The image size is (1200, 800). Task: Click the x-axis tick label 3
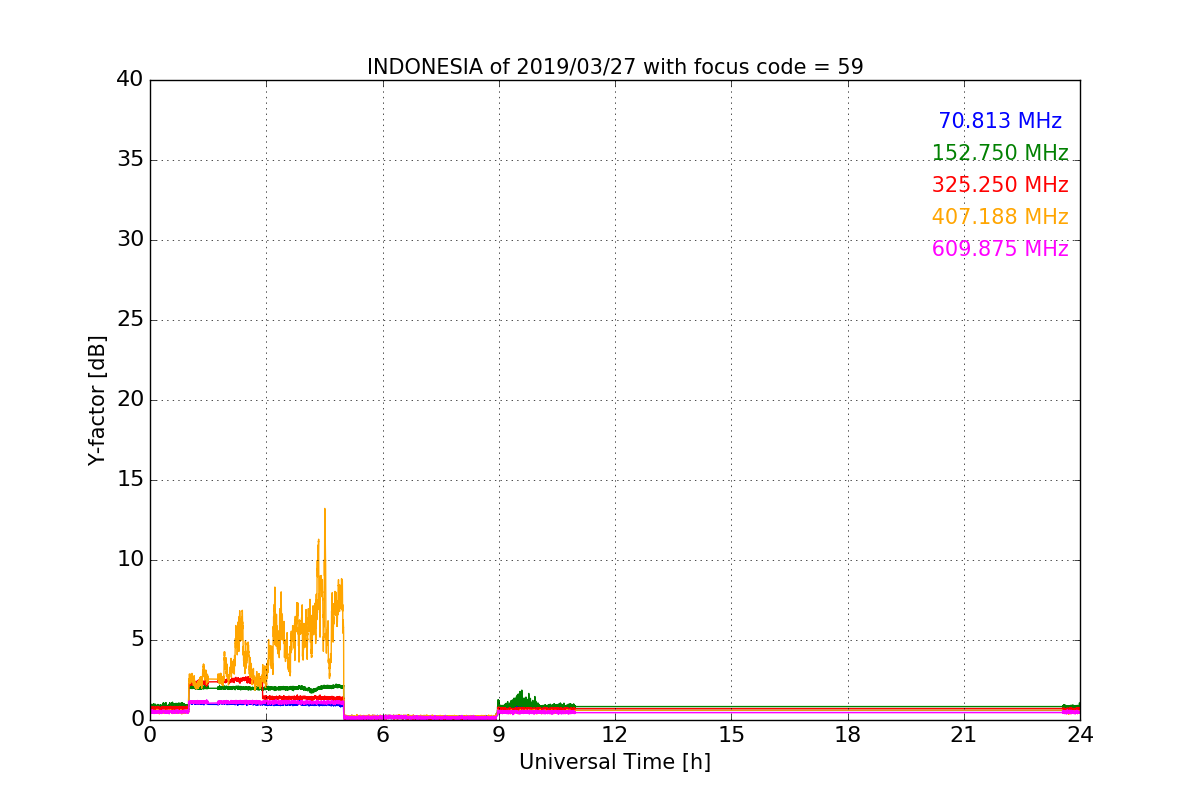point(266,735)
